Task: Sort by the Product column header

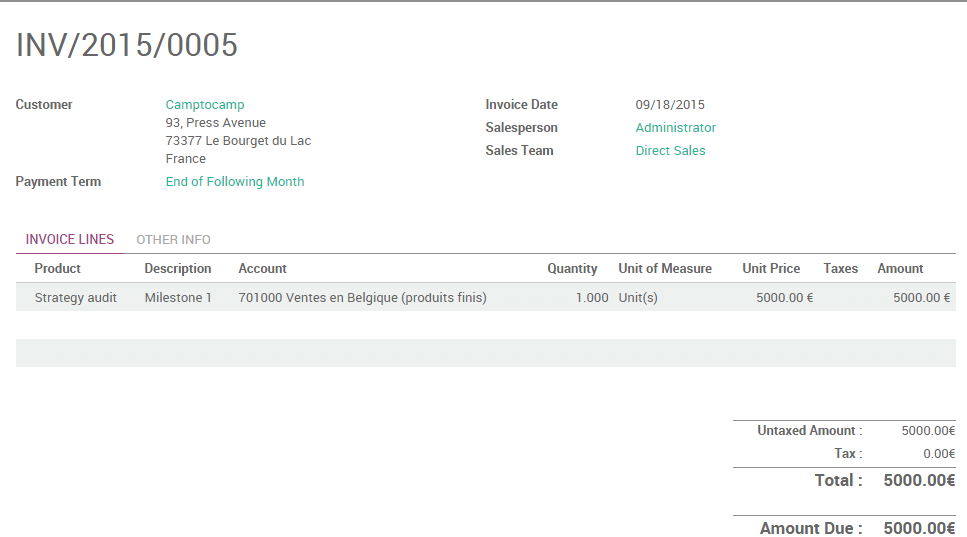Action: pyautogui.click(x=57, y=269)
